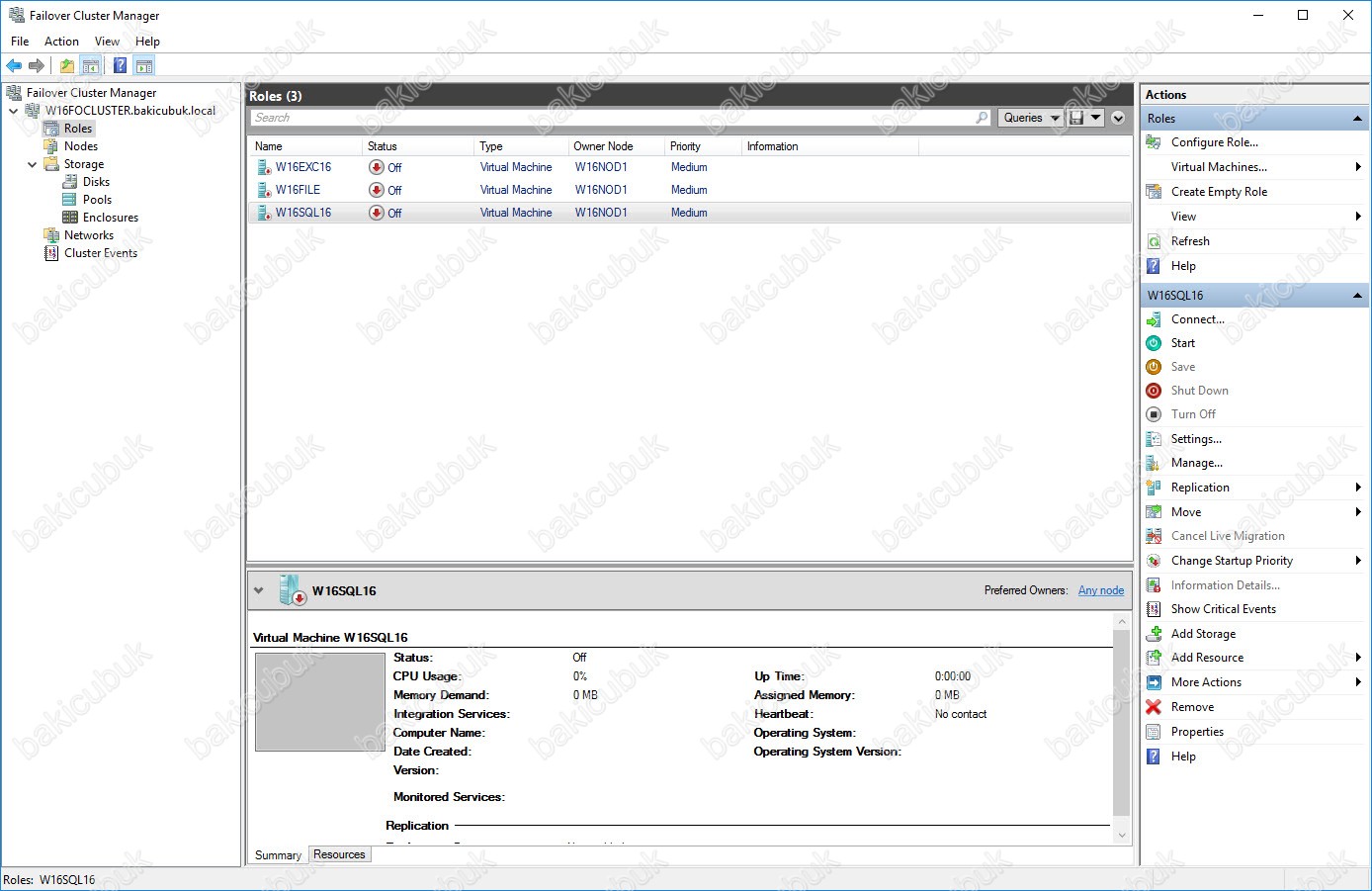Sort by the Status column header
Screen dimensions: 1372x891
point(418,146)
